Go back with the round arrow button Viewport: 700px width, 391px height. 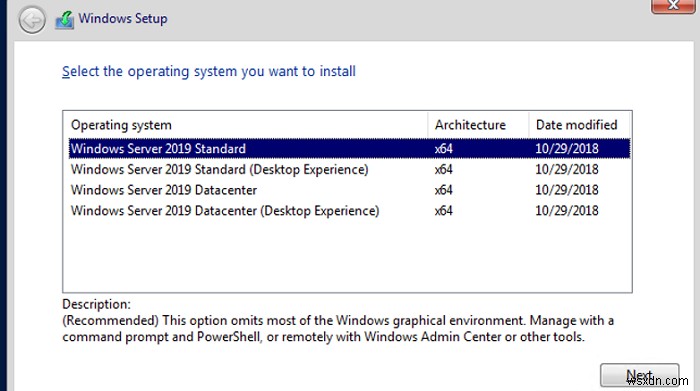(x=32, y=20)
